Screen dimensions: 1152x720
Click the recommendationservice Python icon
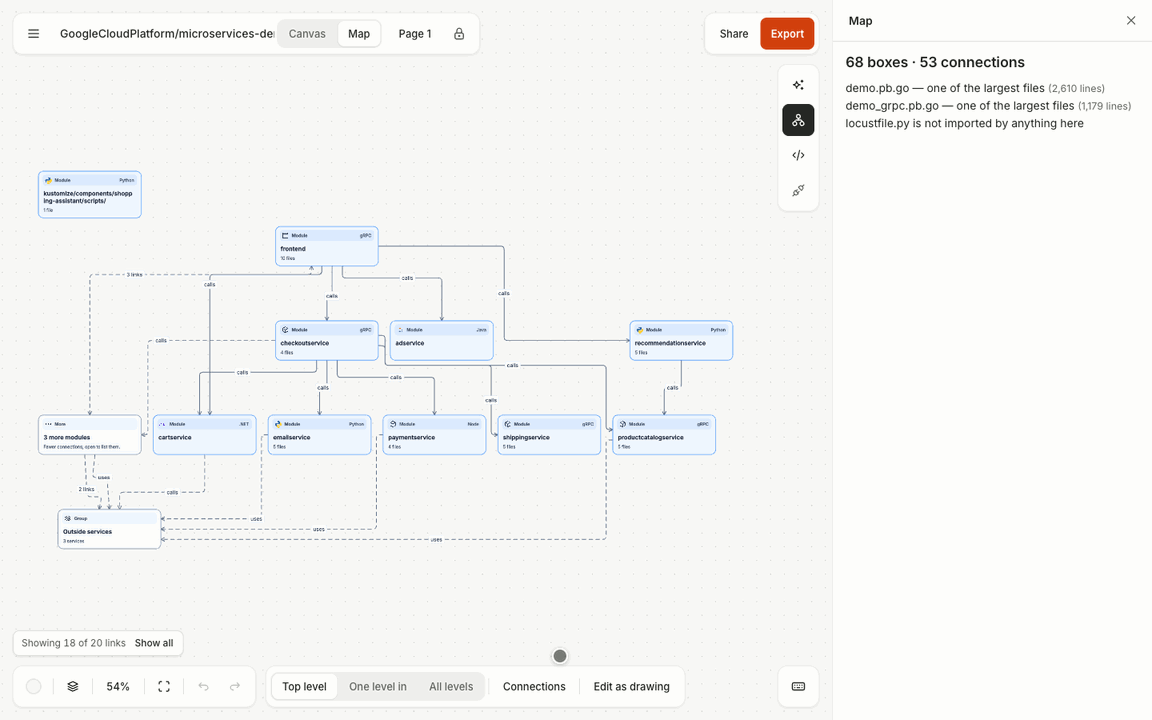tap(639, 330)
